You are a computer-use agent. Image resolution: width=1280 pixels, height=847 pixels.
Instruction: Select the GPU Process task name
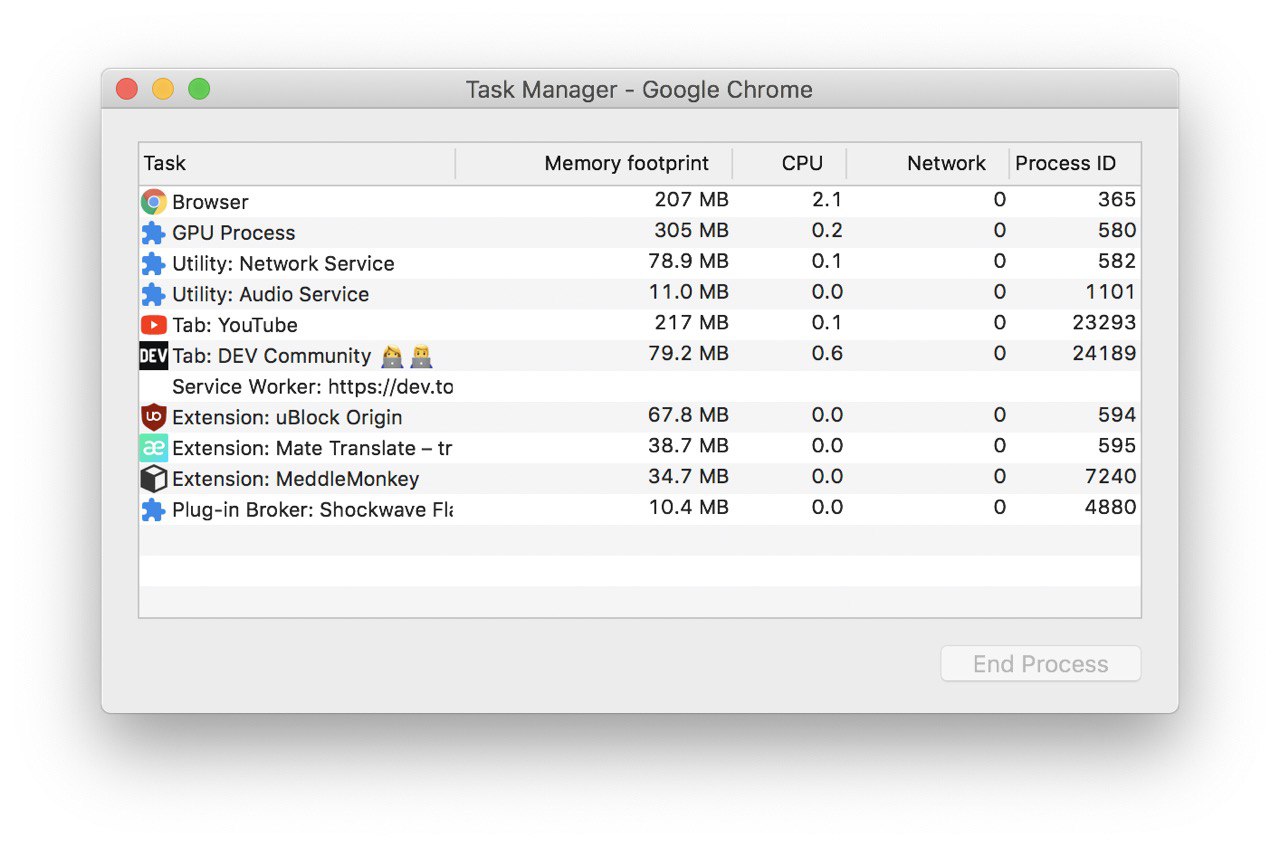click(x=234, y=233)
